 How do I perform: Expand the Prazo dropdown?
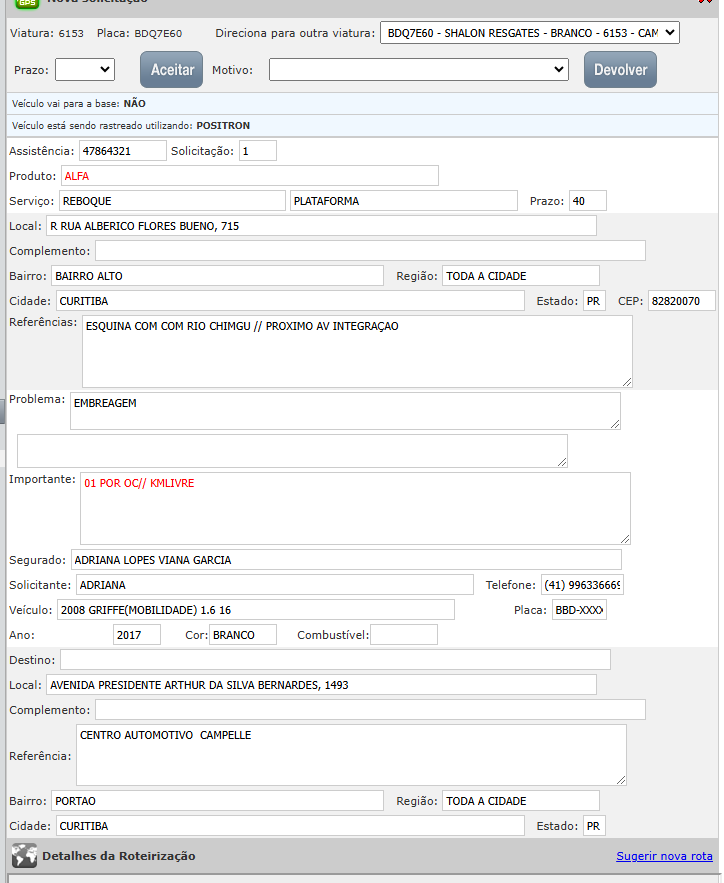click(x=85, y=70)
